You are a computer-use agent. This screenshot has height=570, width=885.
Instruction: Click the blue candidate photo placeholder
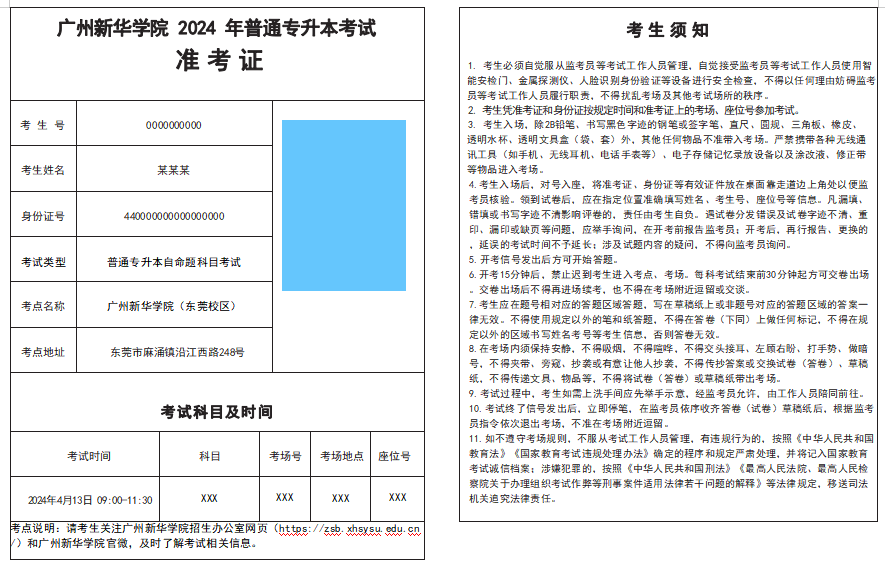coord(344,183)
